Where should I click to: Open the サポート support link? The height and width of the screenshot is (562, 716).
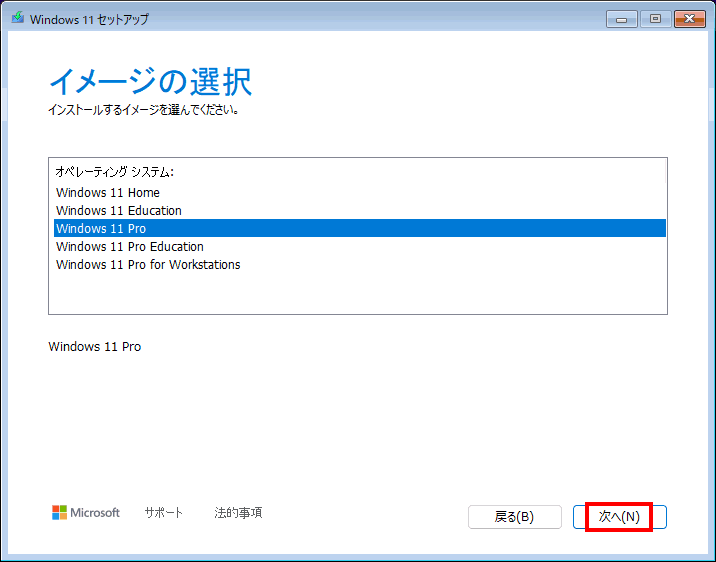pyautogui.click(x=163, y=513)
